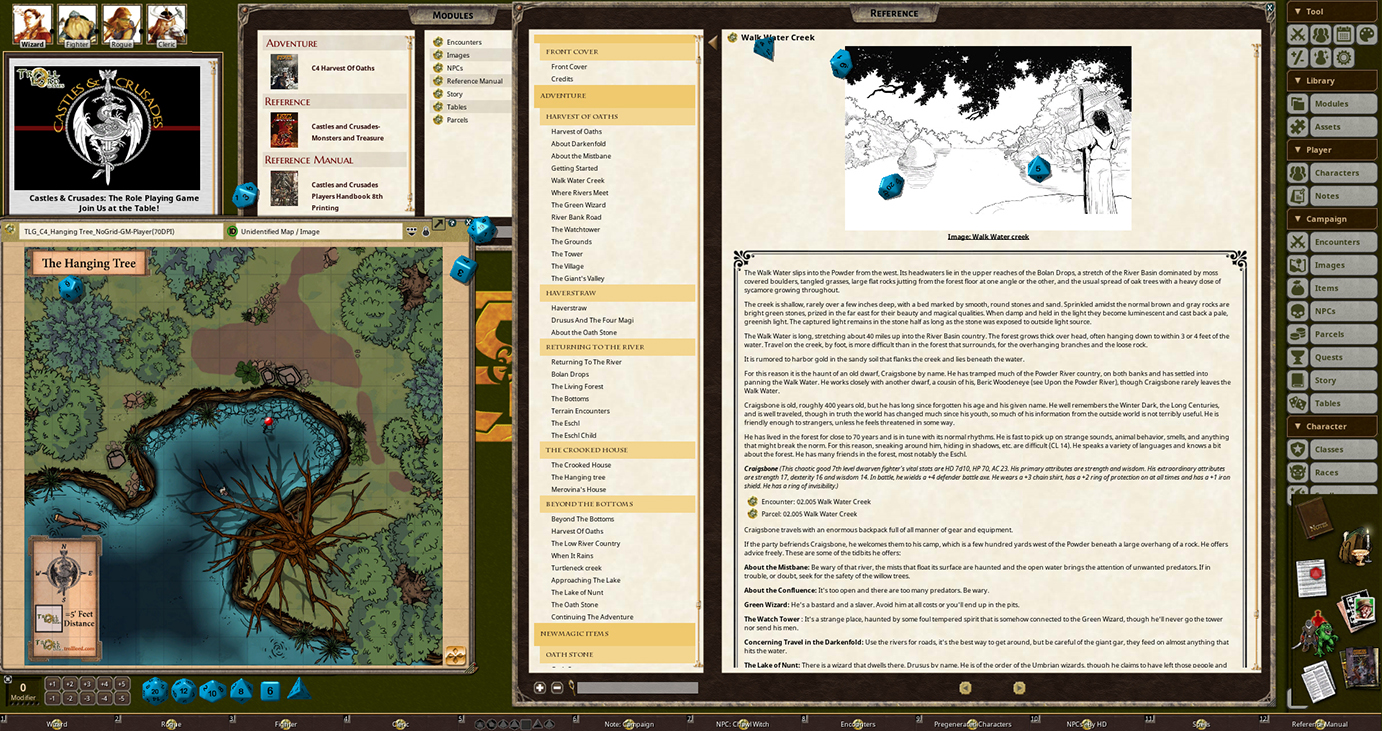Open the Calendar tool icon
The image size is (1382, 731).
point(1344,35)
